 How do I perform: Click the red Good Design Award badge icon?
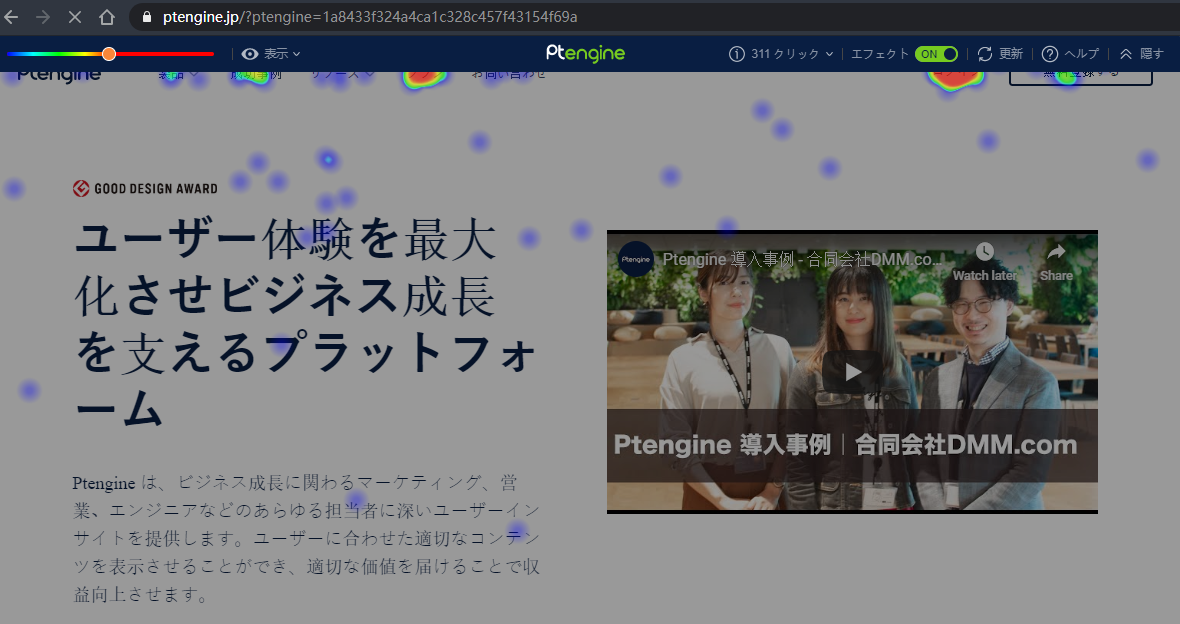pos(81,188)
